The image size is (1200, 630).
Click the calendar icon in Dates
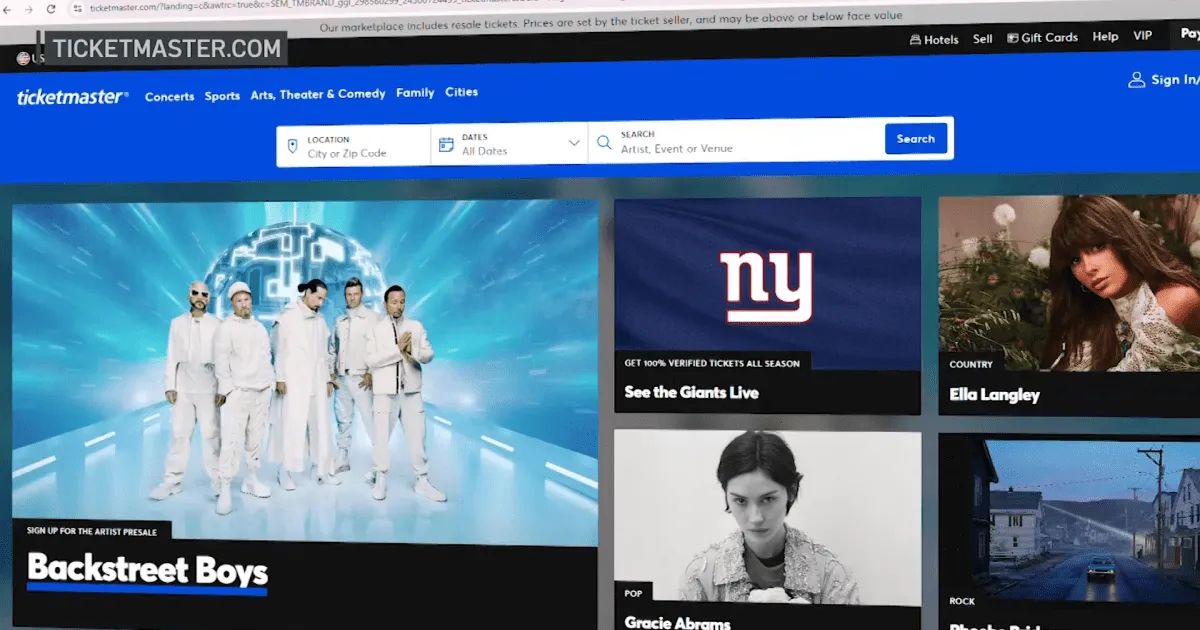click(446, 144)
